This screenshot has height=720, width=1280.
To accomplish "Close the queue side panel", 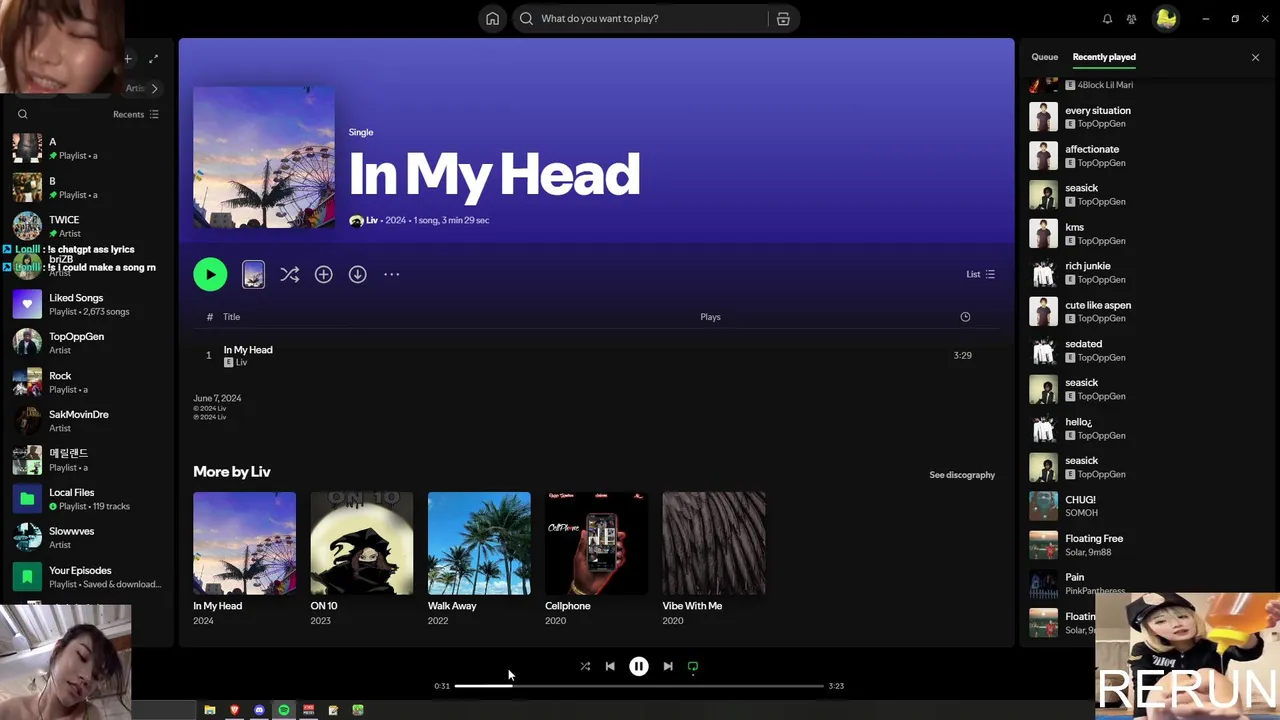I will [x=1255, y=57].
